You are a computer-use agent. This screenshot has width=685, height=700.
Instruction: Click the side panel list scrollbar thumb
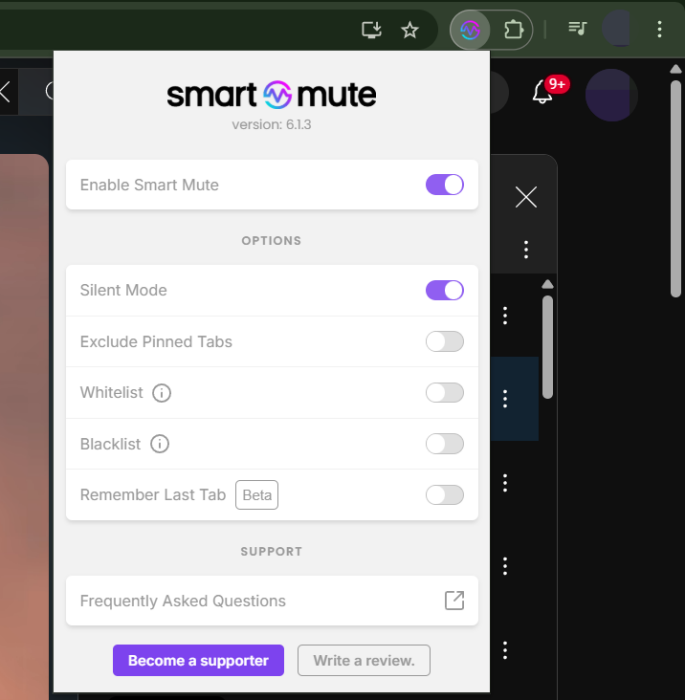tap(547, 347)
